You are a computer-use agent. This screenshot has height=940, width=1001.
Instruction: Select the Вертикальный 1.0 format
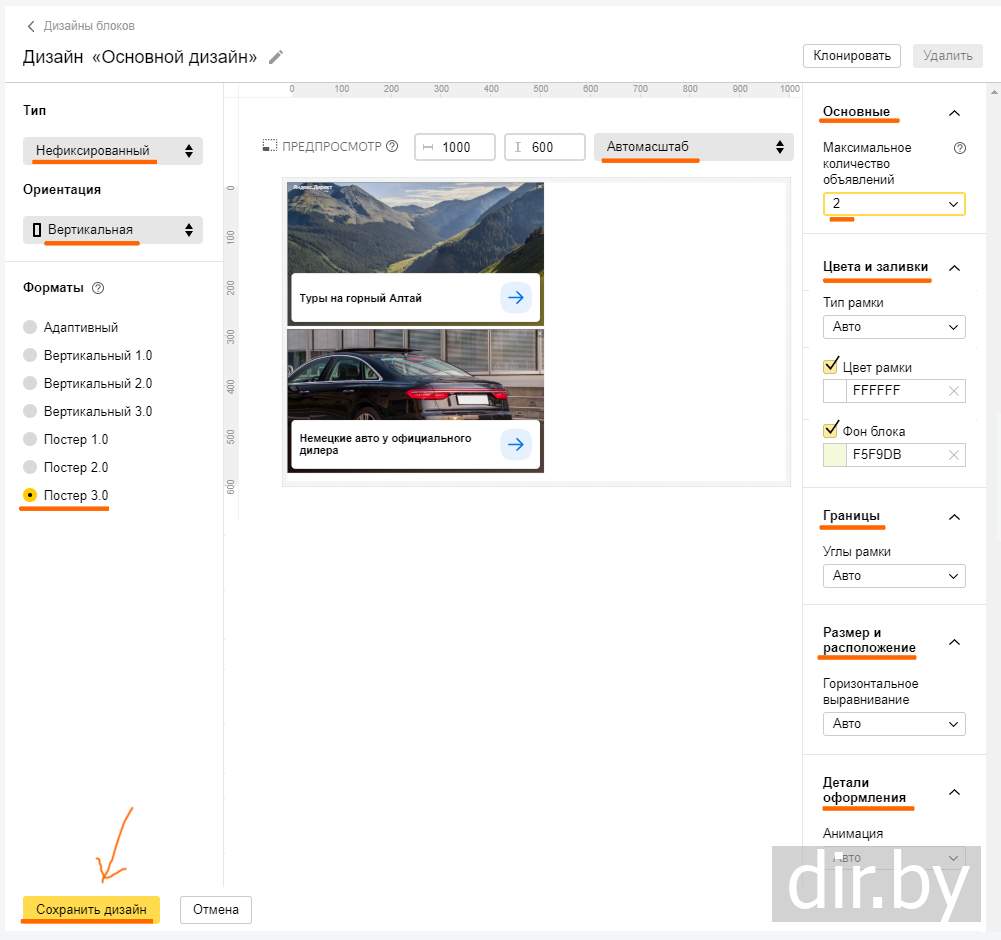pyautogui.click(x=30, y=356)
